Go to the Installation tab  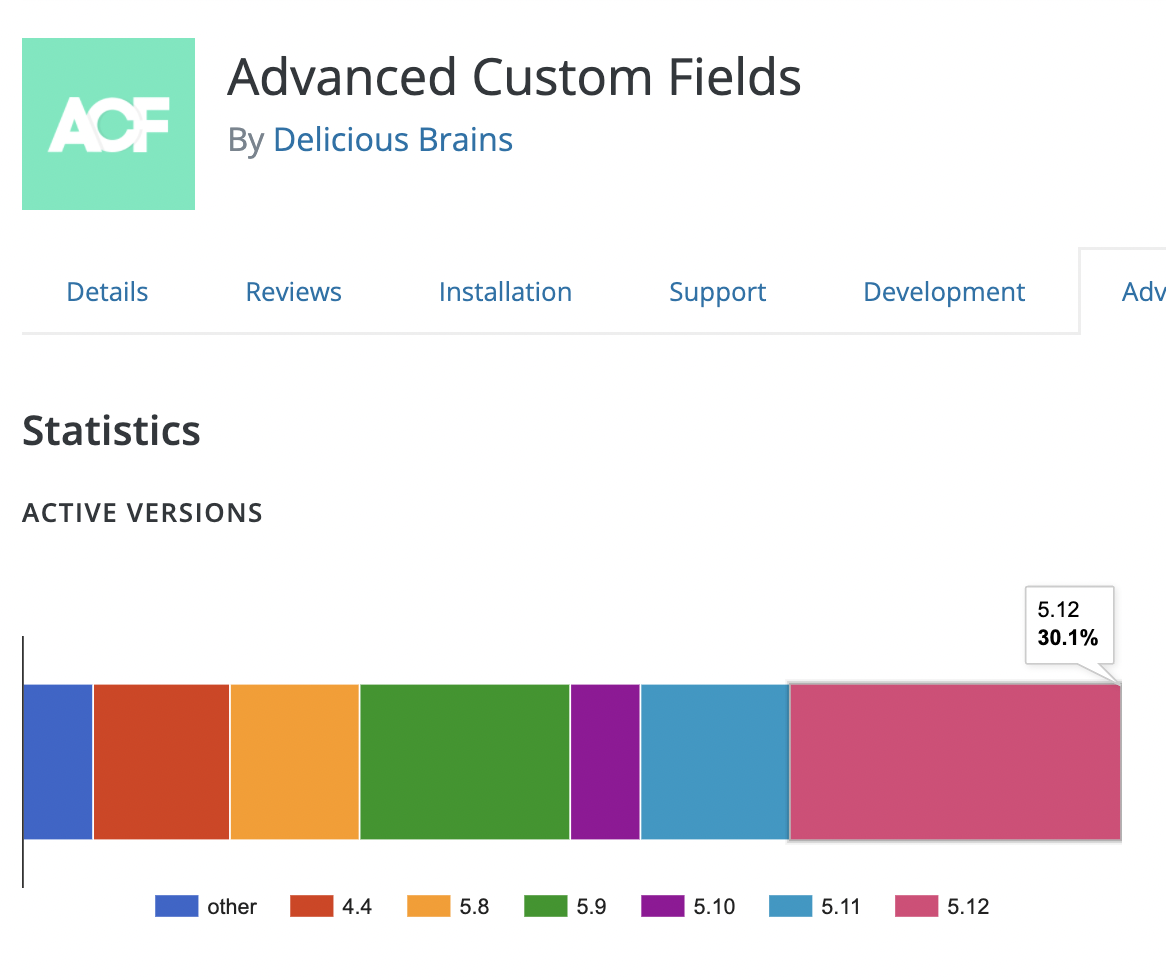point(505,292)
